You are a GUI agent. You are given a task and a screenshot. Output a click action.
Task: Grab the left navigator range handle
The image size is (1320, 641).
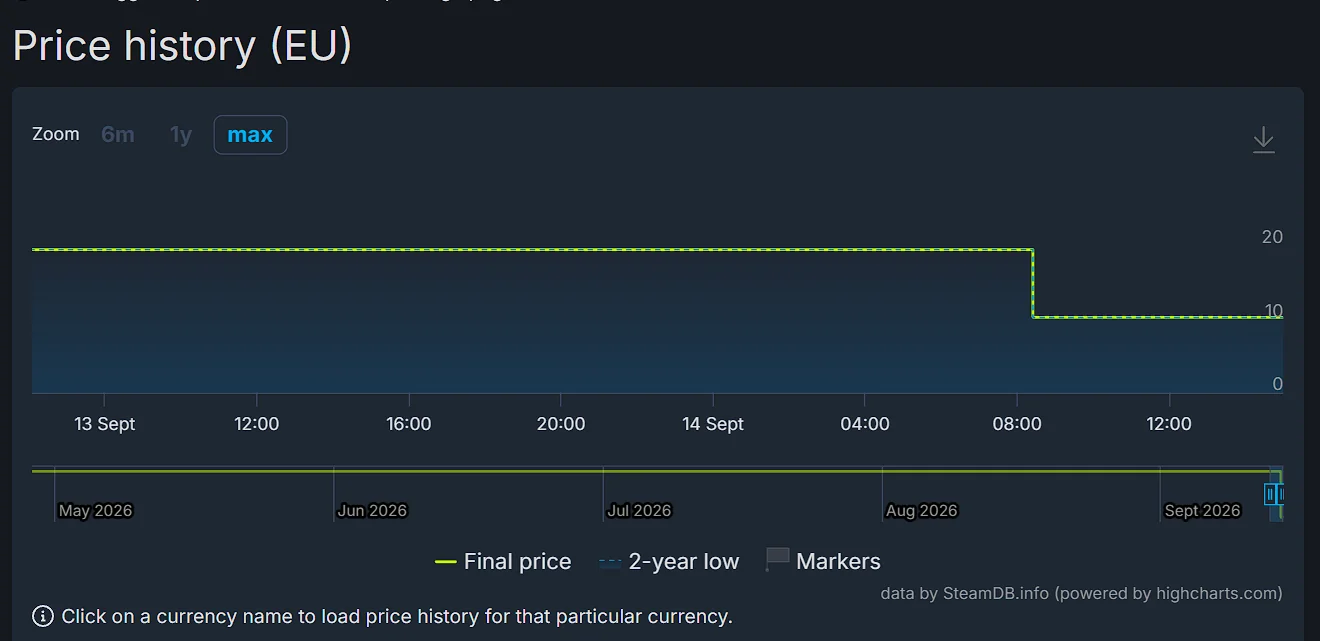1270,494
